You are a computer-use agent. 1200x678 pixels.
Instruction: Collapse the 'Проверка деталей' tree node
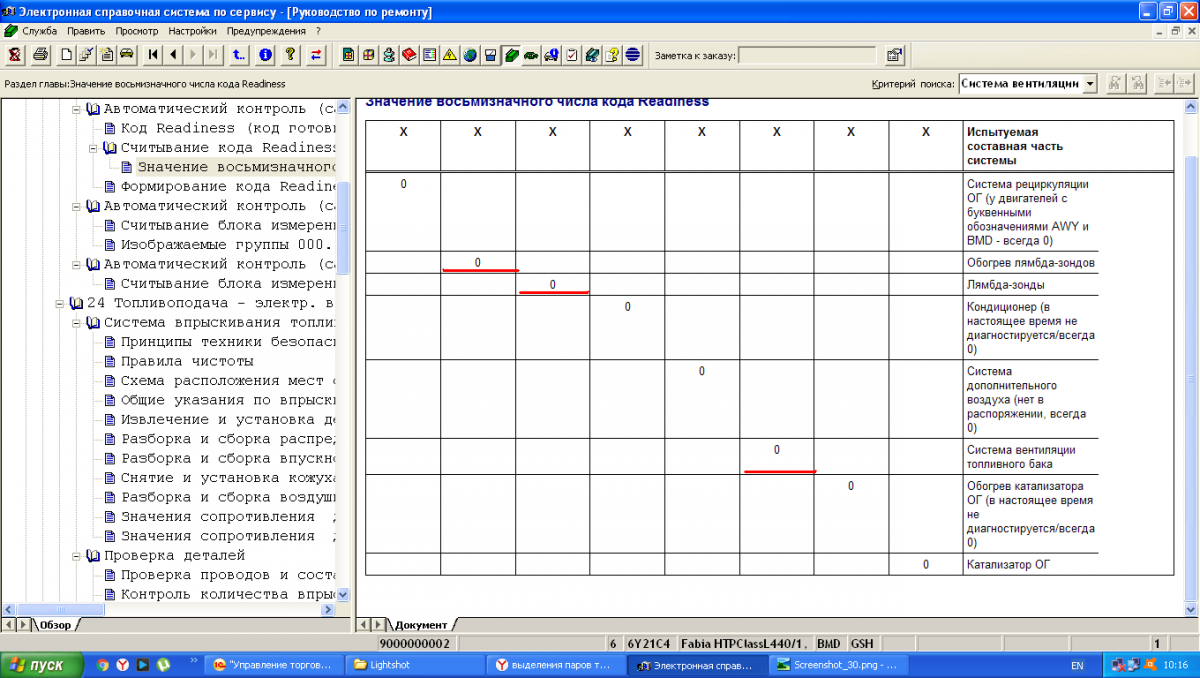77,556
